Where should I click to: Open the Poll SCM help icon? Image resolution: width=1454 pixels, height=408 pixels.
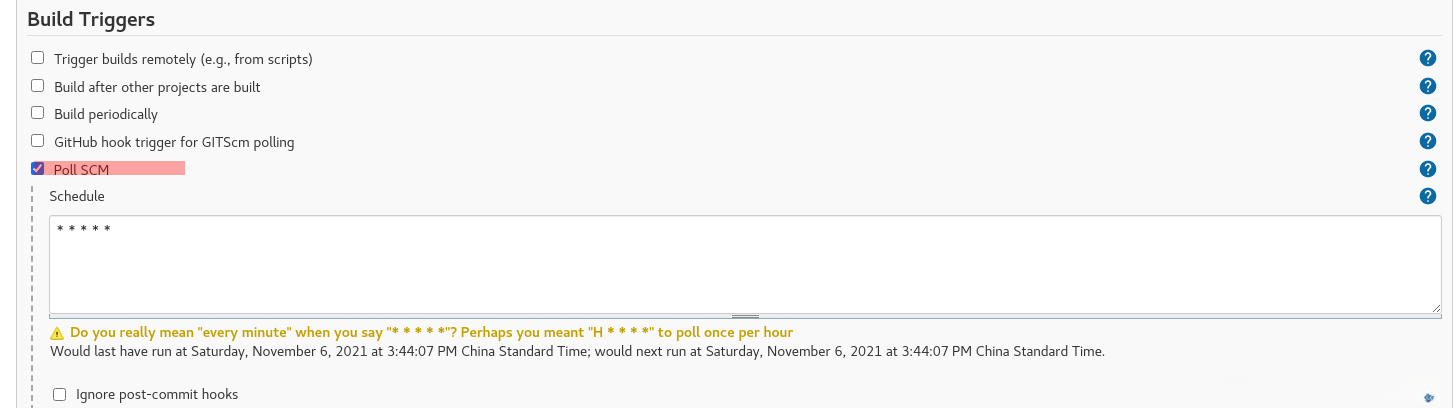pyautogui.click(x=1428, y=170)
